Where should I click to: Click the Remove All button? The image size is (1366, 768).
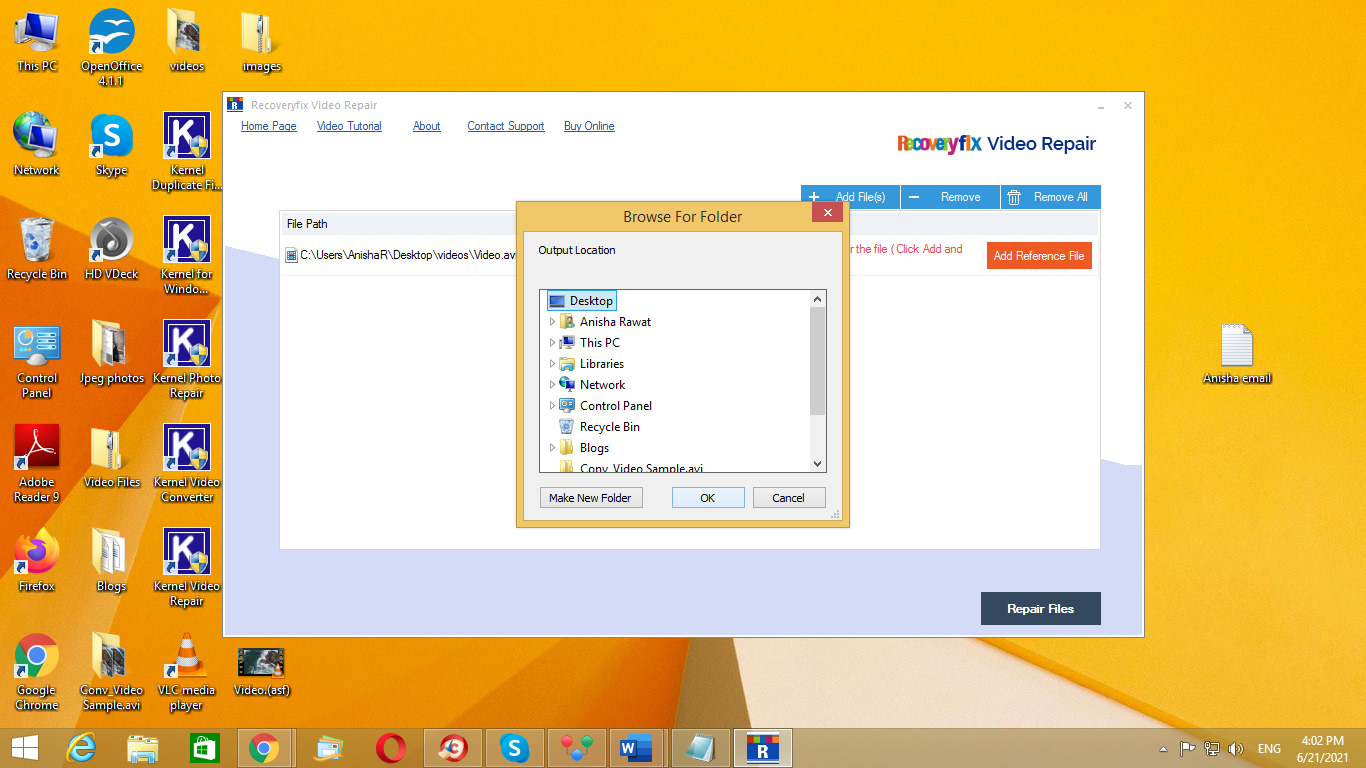pos(1051,197)
